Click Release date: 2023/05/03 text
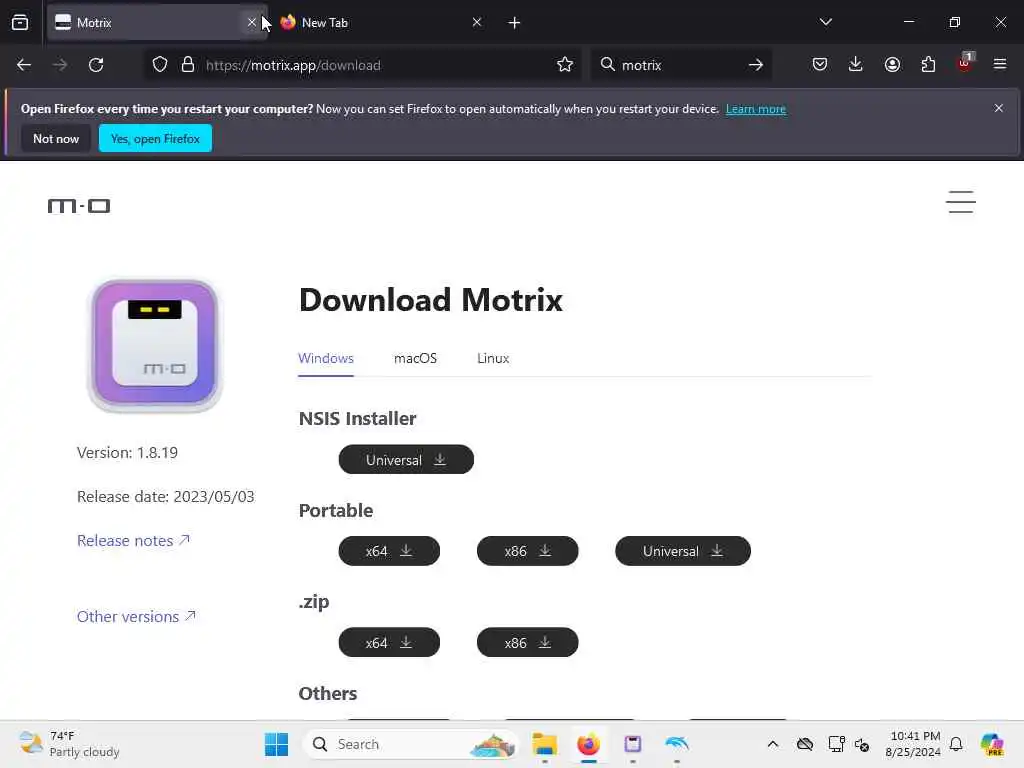 166,496
